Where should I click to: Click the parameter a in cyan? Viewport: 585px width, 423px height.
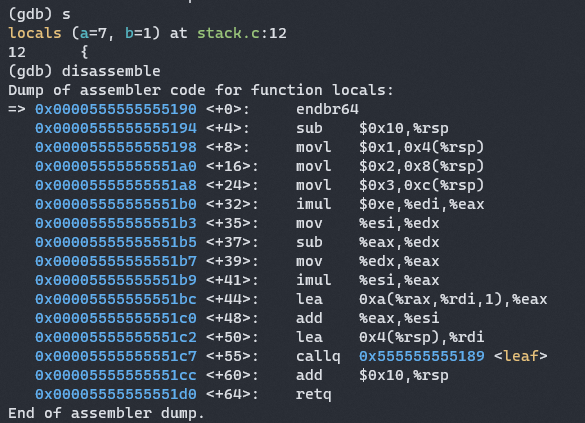(x=84, y=33)
